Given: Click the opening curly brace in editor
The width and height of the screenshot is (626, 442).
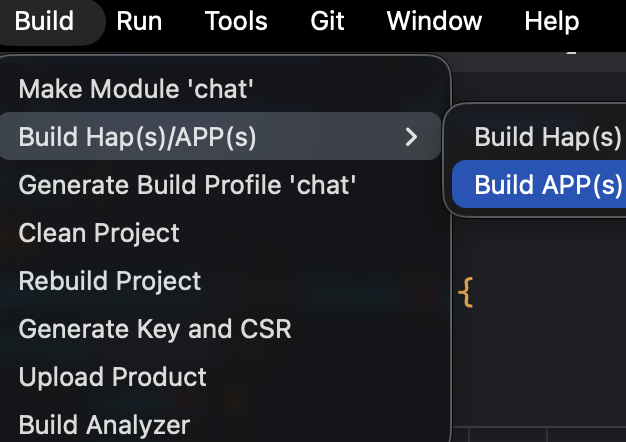Looking at the screenshot, I should pos(465,294).
